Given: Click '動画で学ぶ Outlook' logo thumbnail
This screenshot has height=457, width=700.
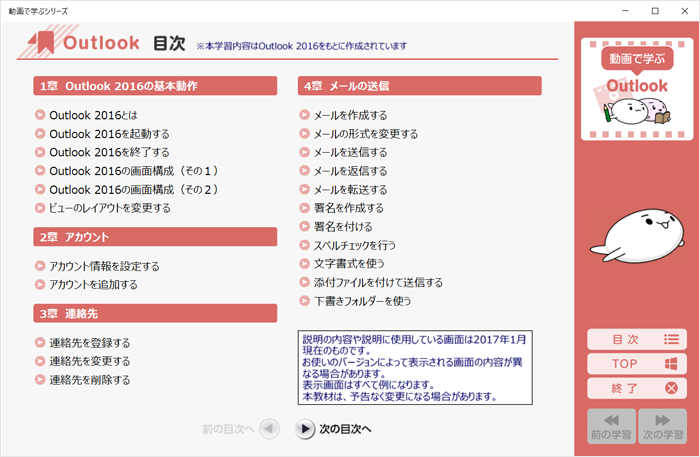Looking at the screenshot, I should point(637,89).
